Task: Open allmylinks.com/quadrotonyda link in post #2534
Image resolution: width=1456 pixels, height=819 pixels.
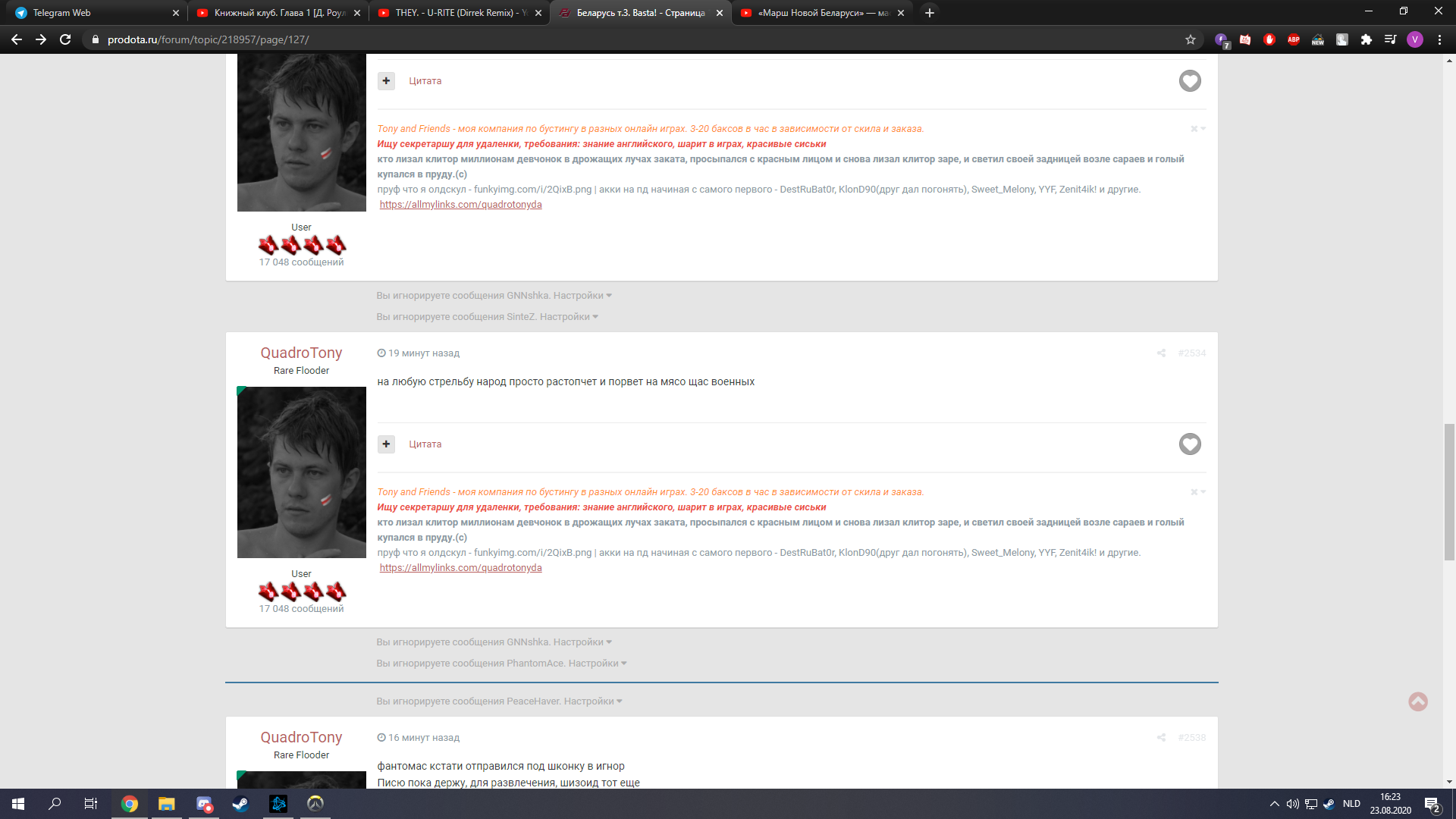Action: tap(460, 568)
